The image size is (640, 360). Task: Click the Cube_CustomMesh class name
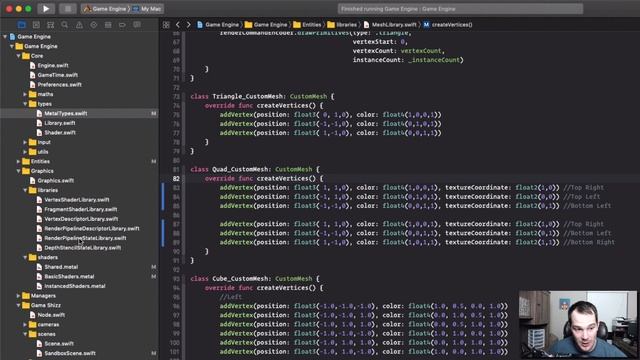(240, 278)
